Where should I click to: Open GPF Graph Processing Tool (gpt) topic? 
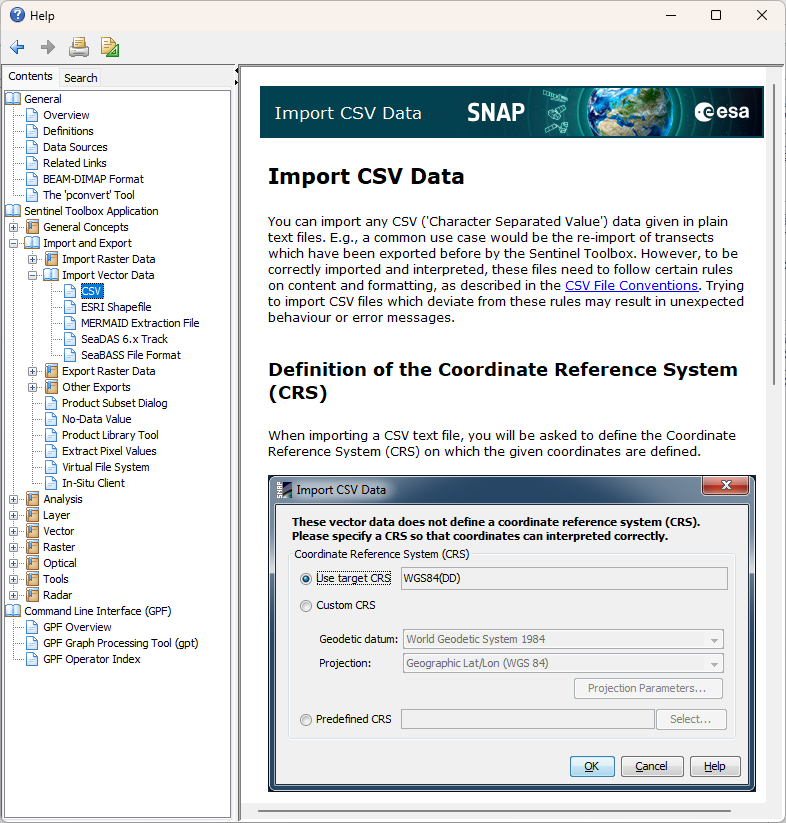tap(121, 643)
